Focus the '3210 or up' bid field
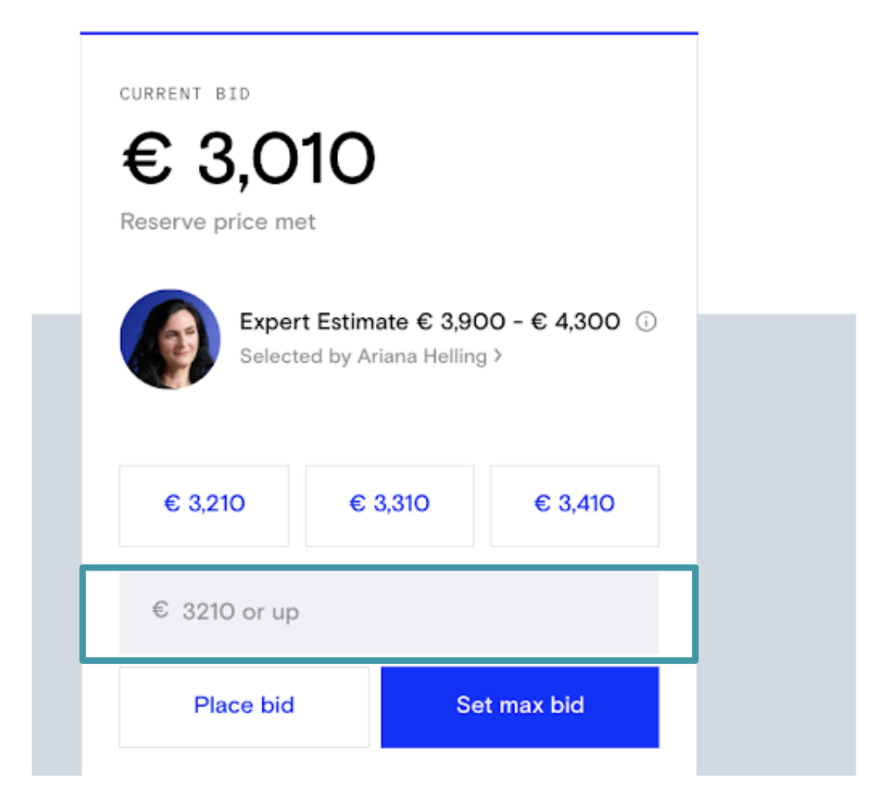This screenshot has width=882, height=792. (x=400, y=611)
